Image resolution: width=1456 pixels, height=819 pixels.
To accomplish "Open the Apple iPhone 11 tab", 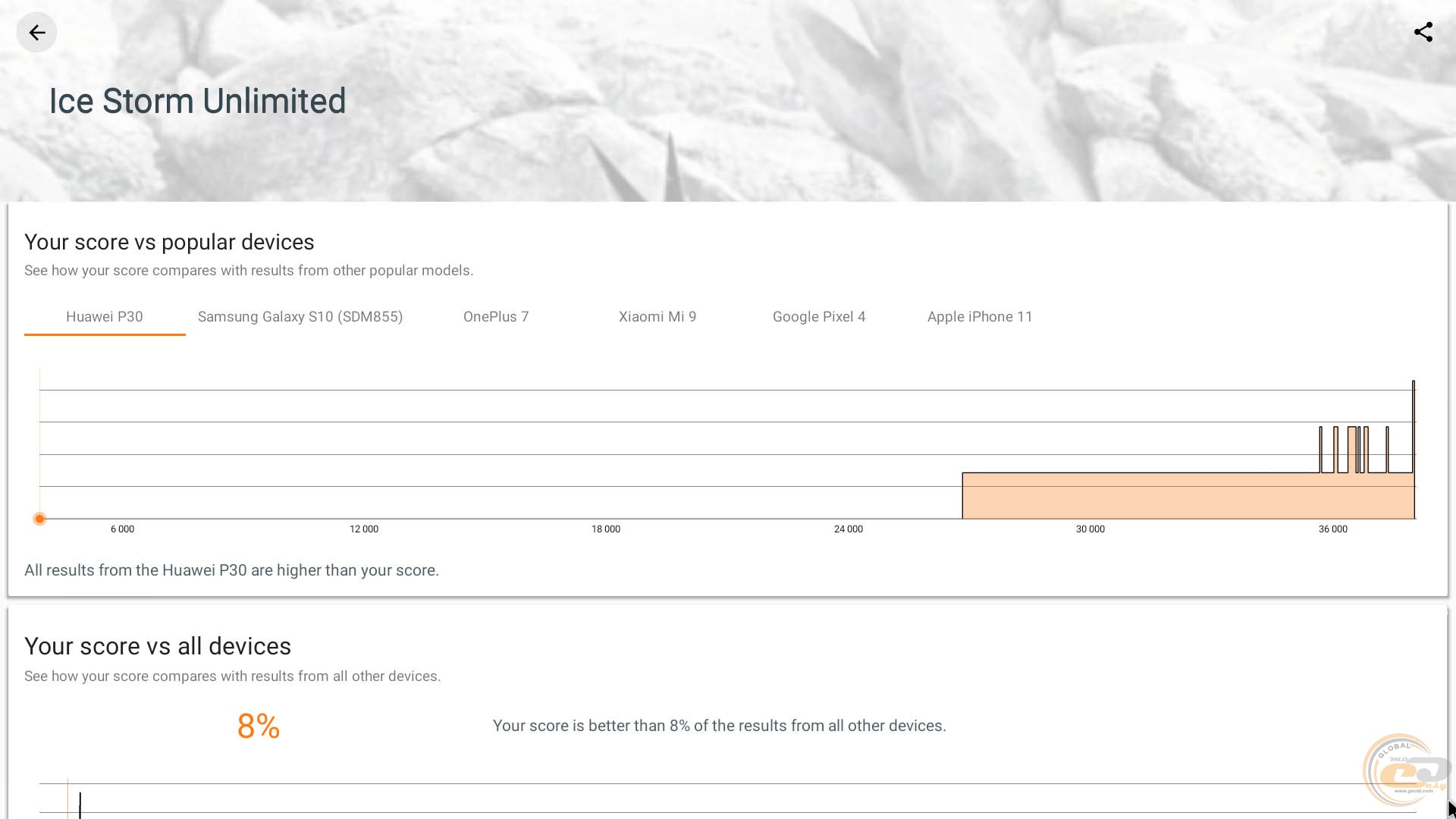I will pyautogui.click(x=980, y=317).
